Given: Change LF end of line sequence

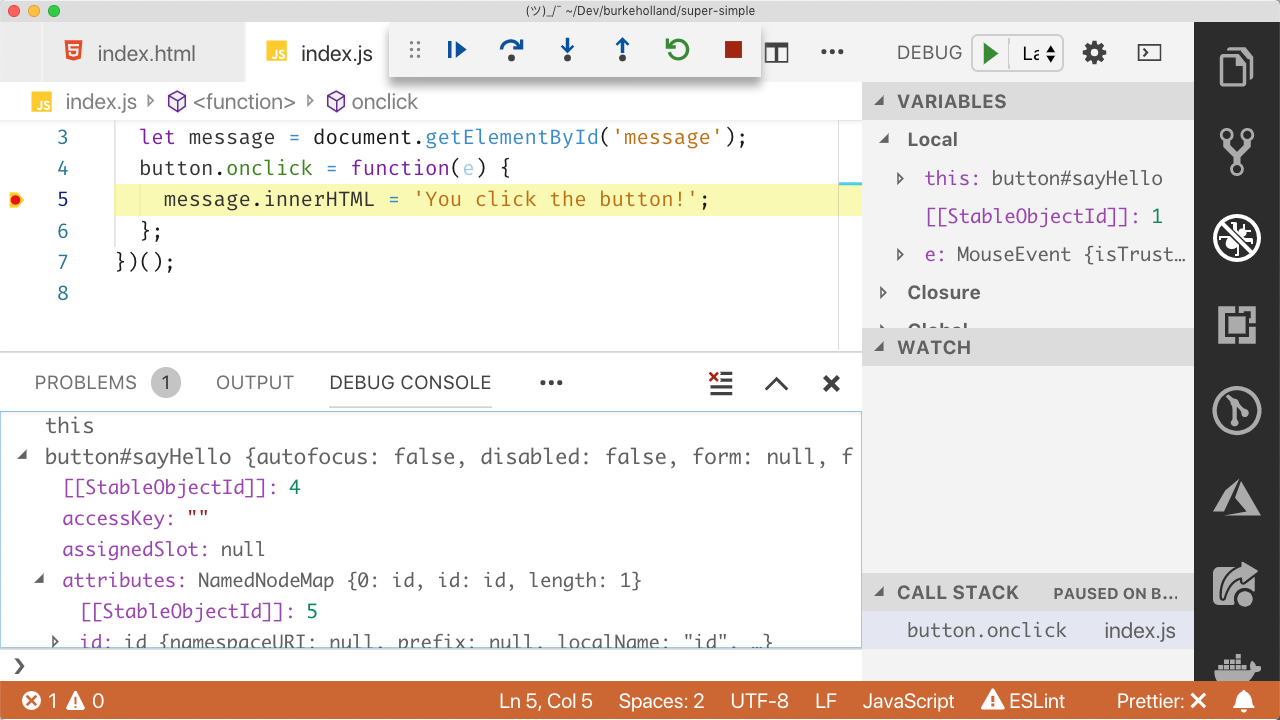Looking at the screenshot, I should pyautogui.click(x=825, y=701).
